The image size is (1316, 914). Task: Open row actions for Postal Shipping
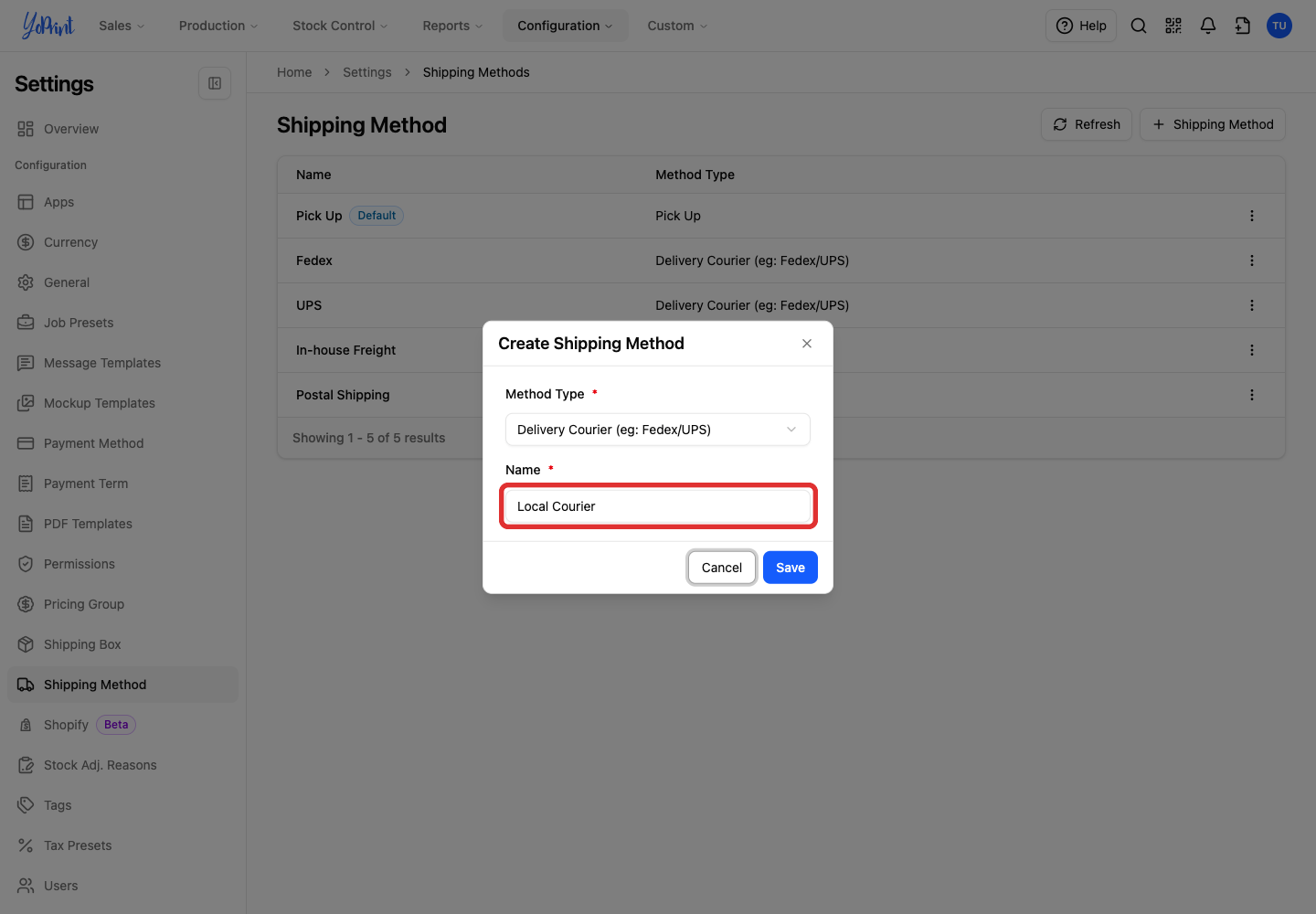(1252, 395)
